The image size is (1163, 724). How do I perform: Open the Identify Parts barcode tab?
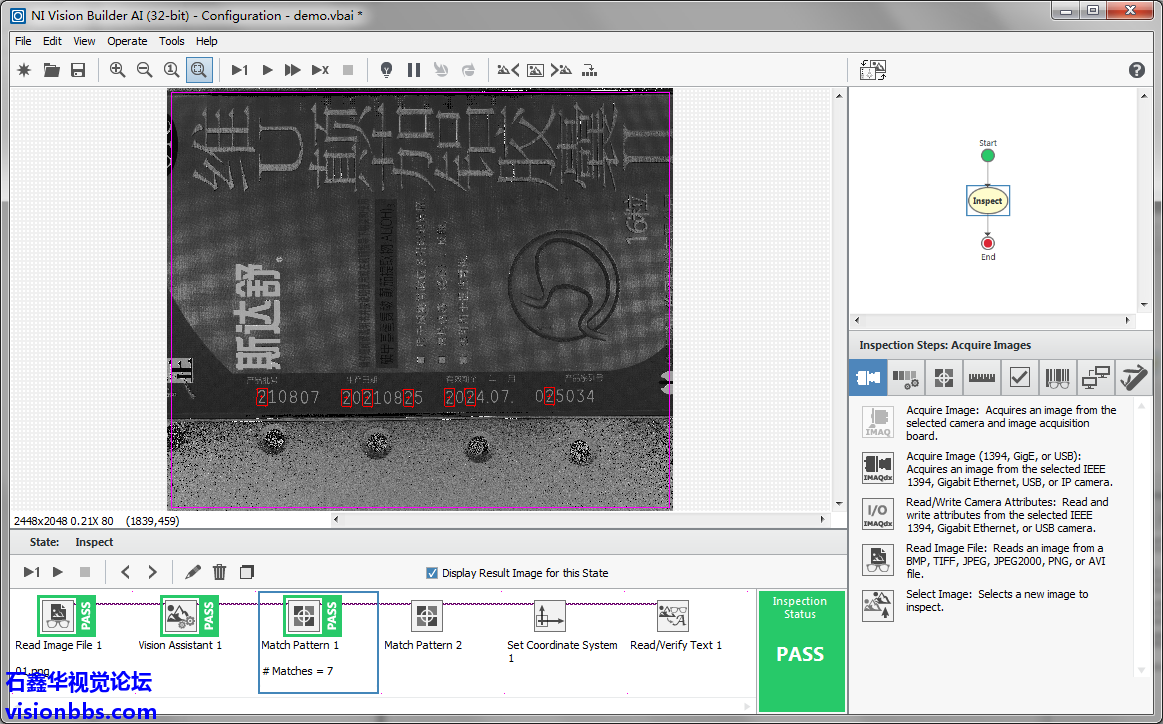[1057, 378]
